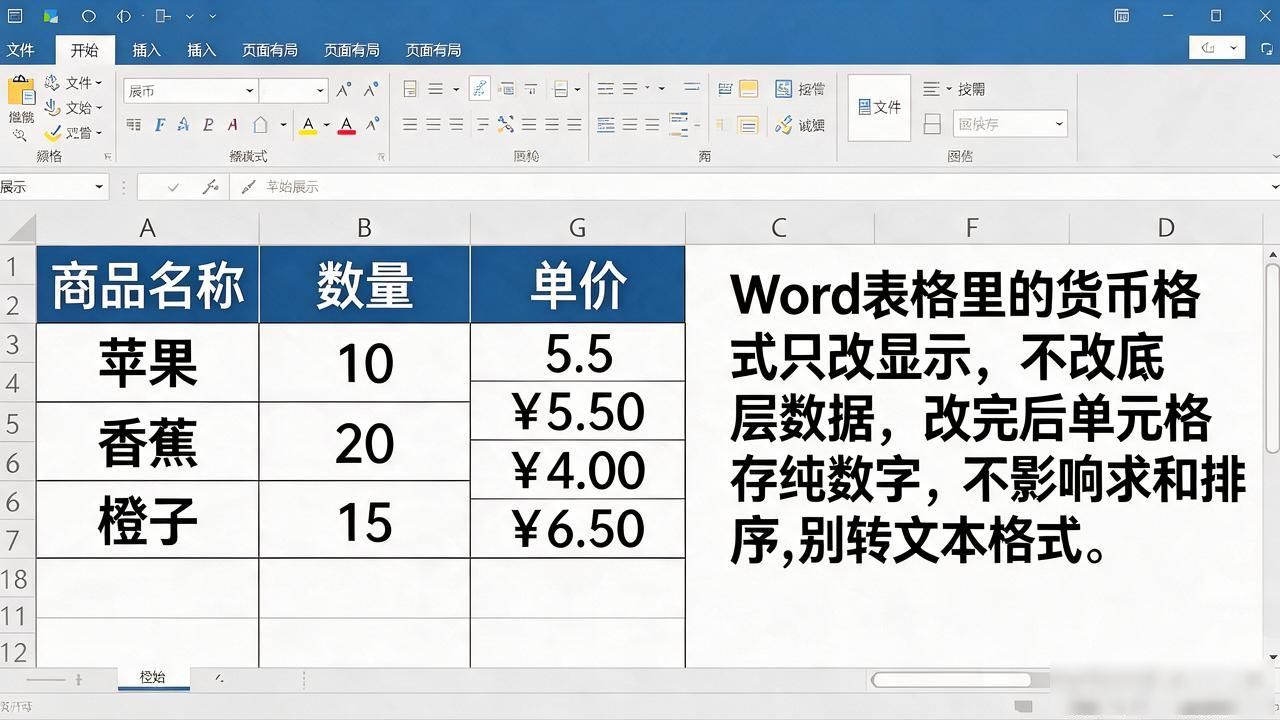Open the greyed 固快存 combo box
This screenshot has height=720, width=1280.
pyautogui.click(x=1010, y=124)
